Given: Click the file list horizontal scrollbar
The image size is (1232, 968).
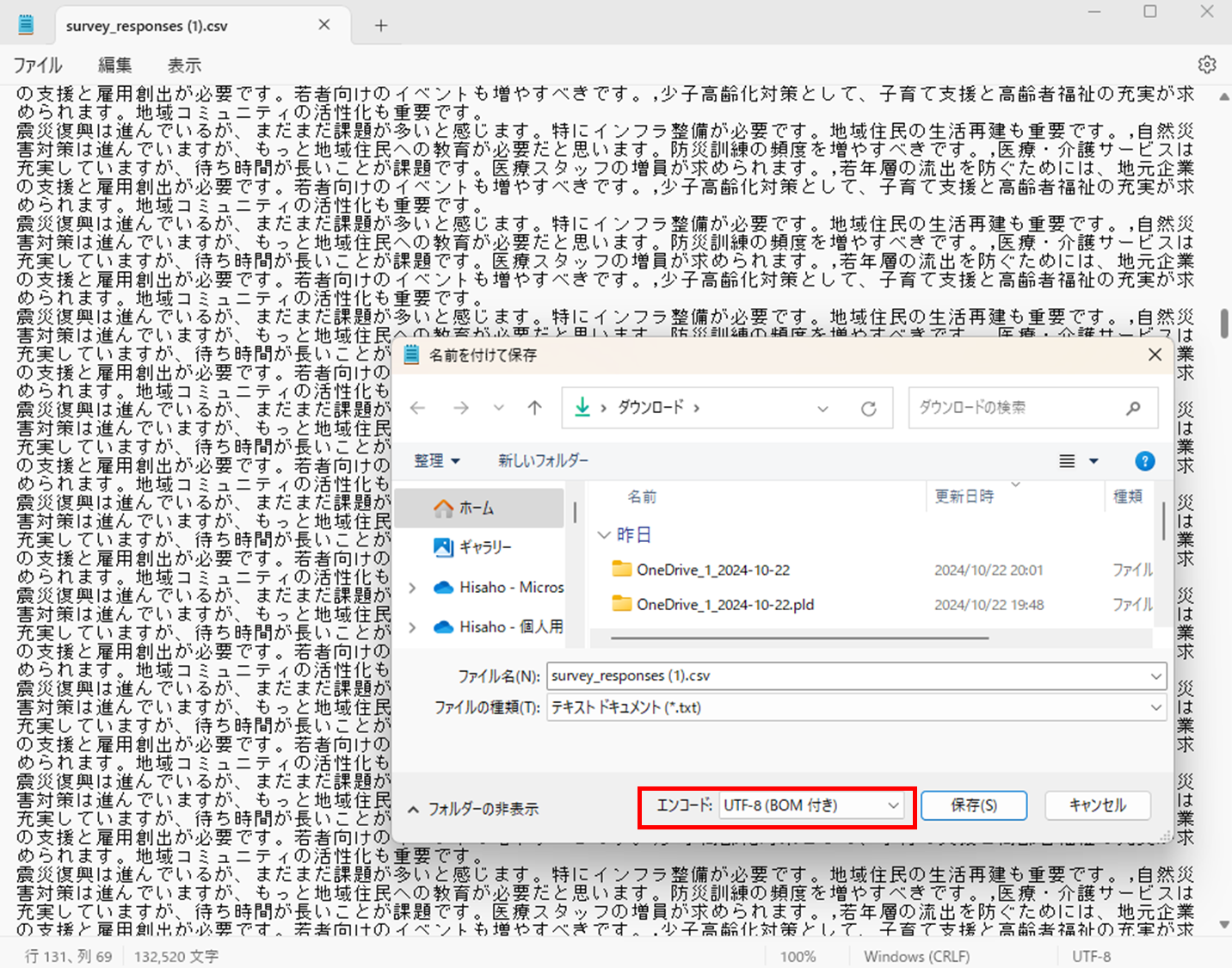Looking at the screenshot, I should (800, 638).
